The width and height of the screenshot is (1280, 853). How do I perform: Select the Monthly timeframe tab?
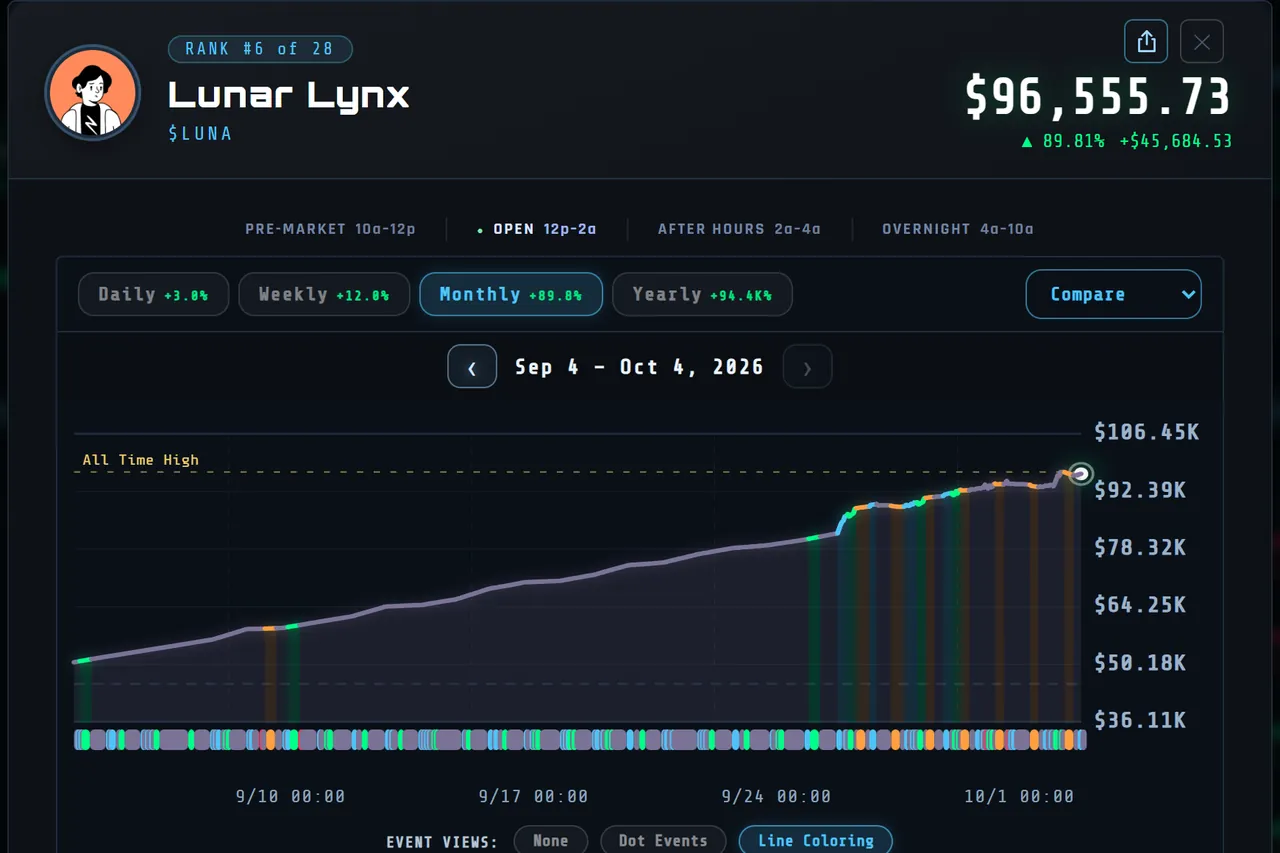[511, 294]
